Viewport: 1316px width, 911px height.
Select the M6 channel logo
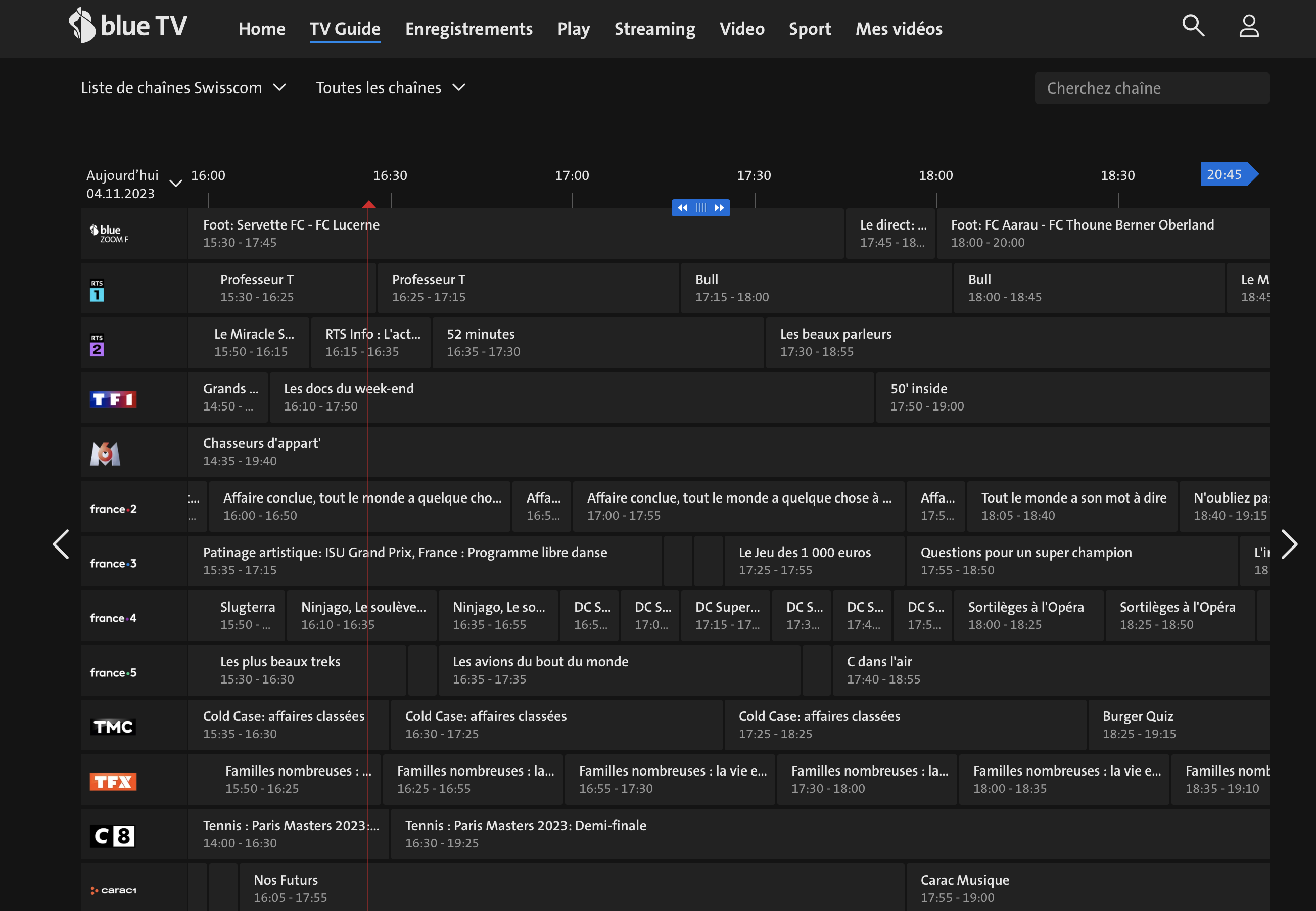coord(105,454)
